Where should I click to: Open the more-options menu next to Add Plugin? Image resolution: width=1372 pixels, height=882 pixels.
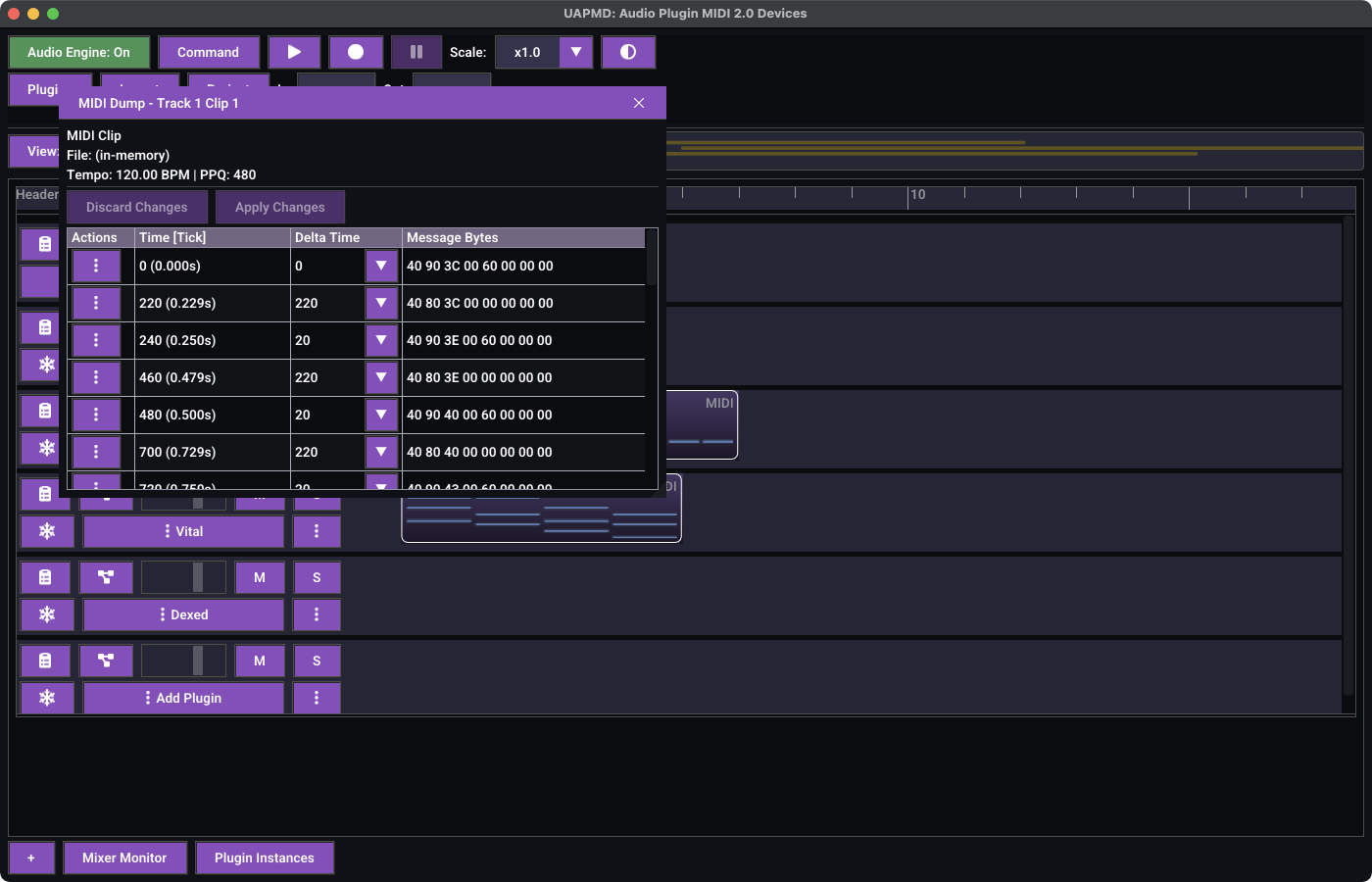click(x=317, y=698)
